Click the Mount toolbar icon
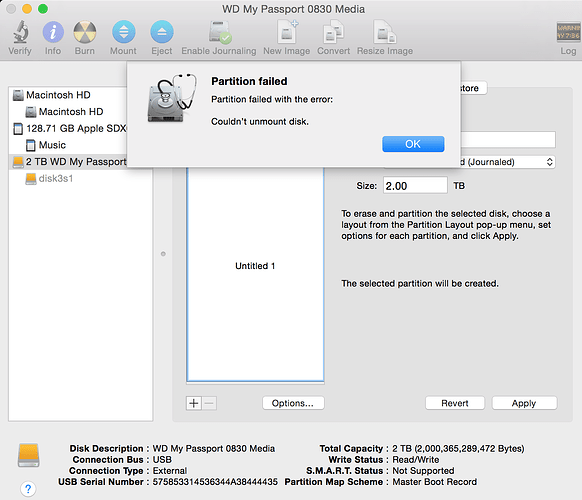 (124, 32)
